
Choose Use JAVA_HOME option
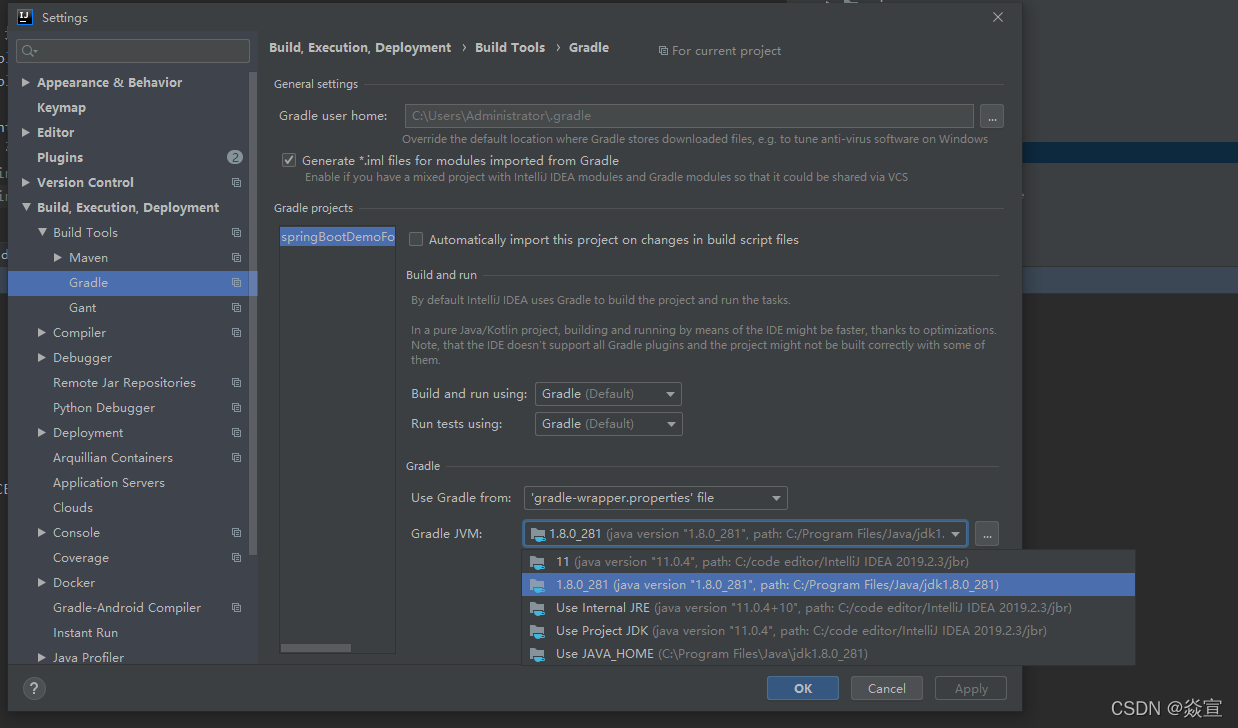click(828, 654)
